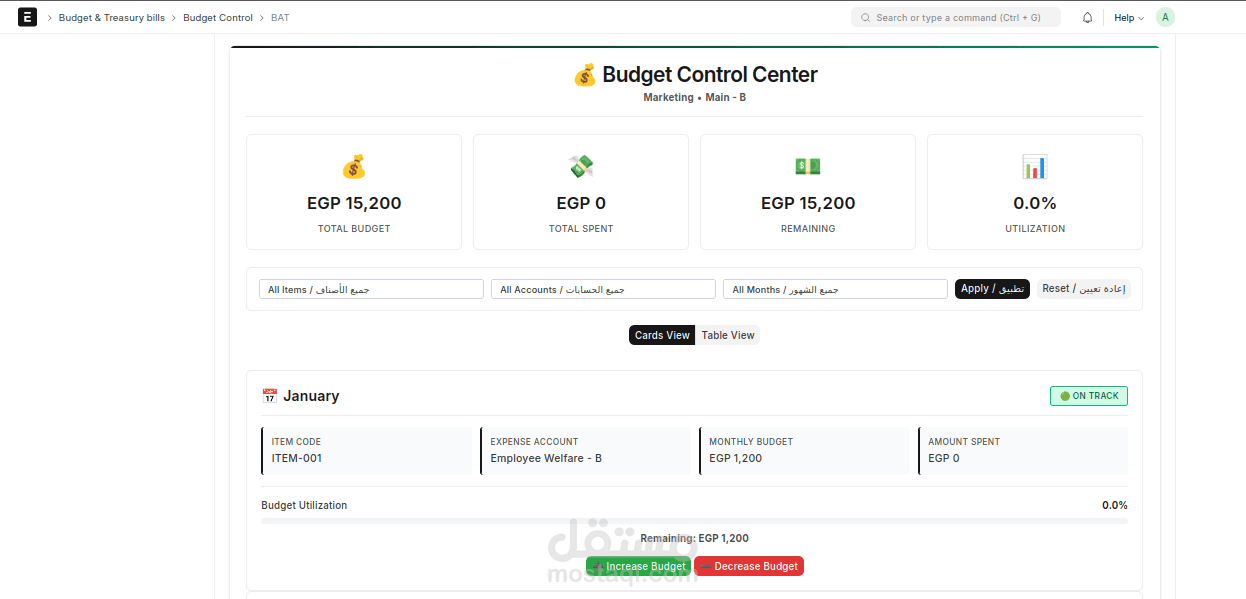This screenshot has width=1246, height=599.
Task: Click the bar chart icon above Utilization
Action: click(1035, 166)
